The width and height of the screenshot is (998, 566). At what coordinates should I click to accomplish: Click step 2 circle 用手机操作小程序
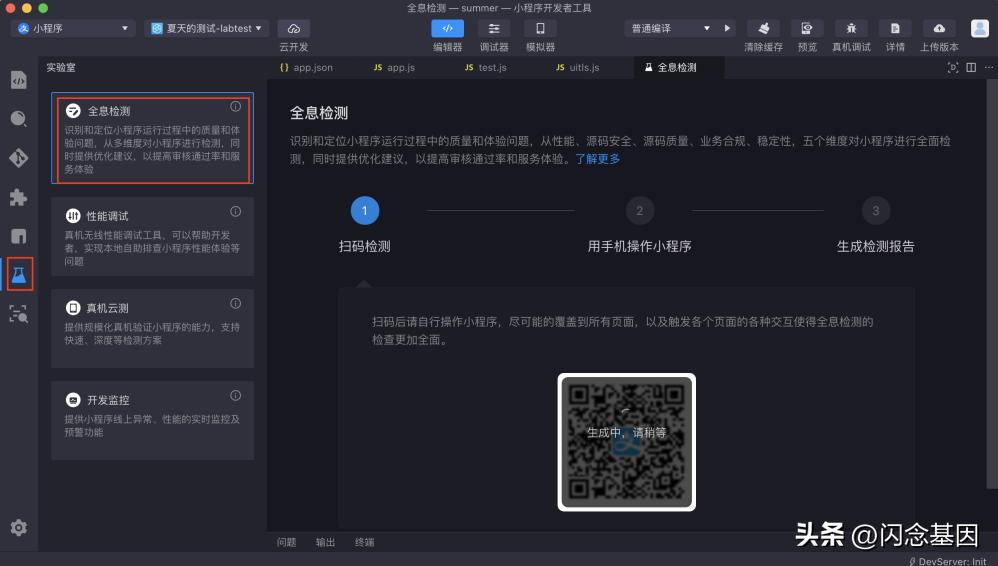640,211
